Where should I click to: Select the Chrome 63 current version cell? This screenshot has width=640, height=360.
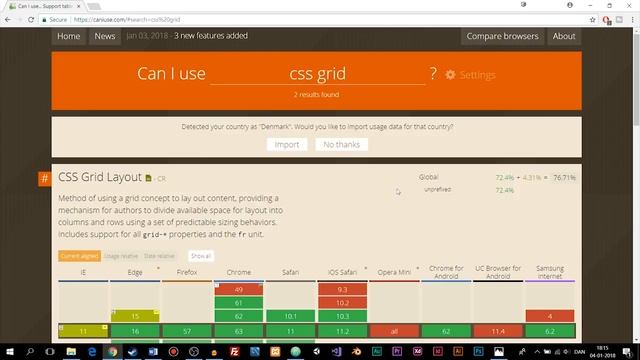click(239, 331)
